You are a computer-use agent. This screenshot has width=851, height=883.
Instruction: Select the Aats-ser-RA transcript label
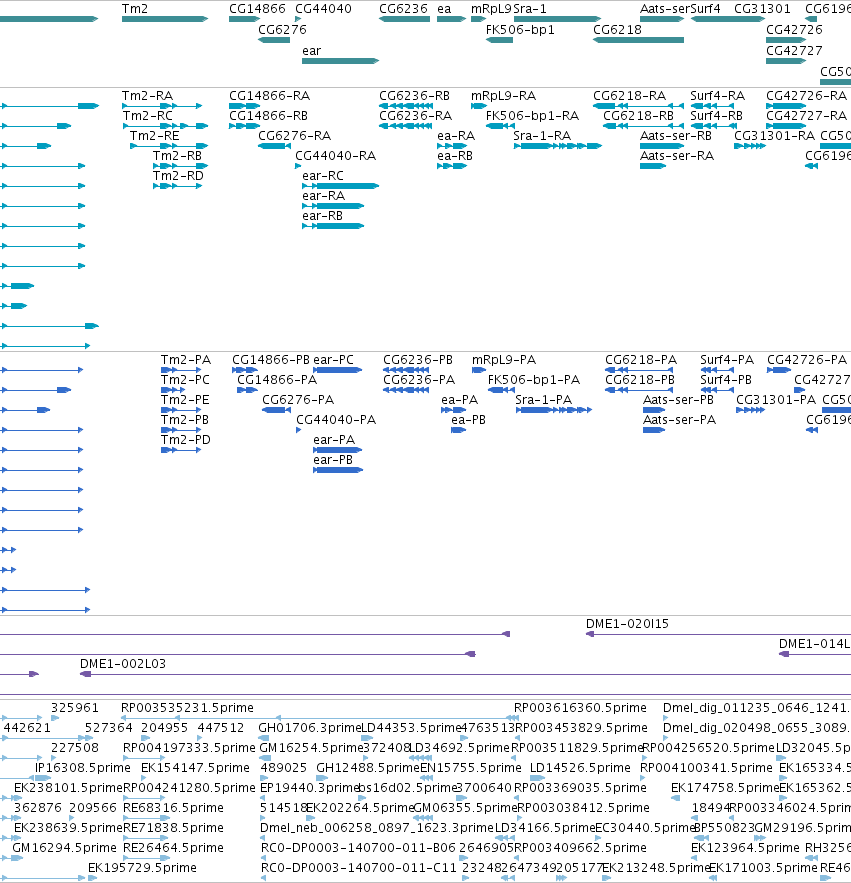click(x=677, y=156)
